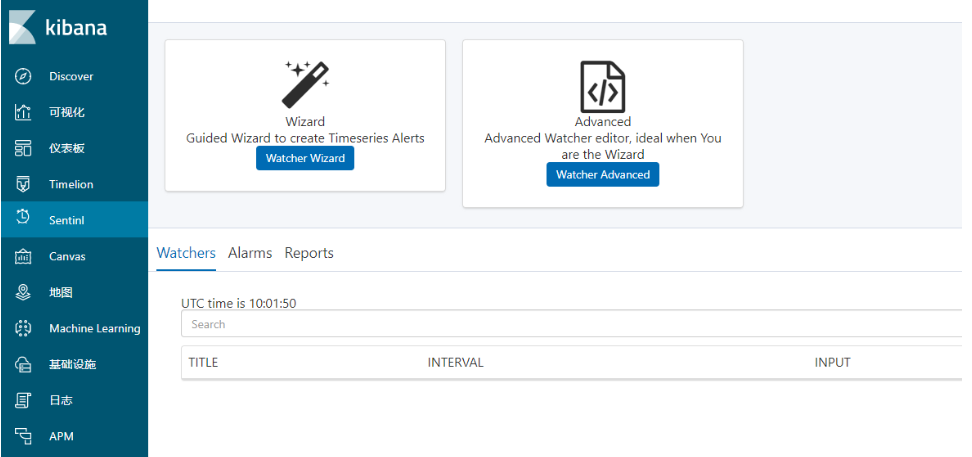Click the 基础设施 infrastructure icon
972x457 pixels.
(23, 364)
